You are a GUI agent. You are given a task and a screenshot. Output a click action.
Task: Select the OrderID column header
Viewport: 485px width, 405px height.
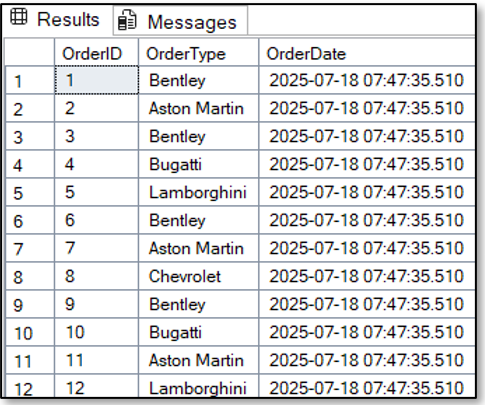pos(96,52)
